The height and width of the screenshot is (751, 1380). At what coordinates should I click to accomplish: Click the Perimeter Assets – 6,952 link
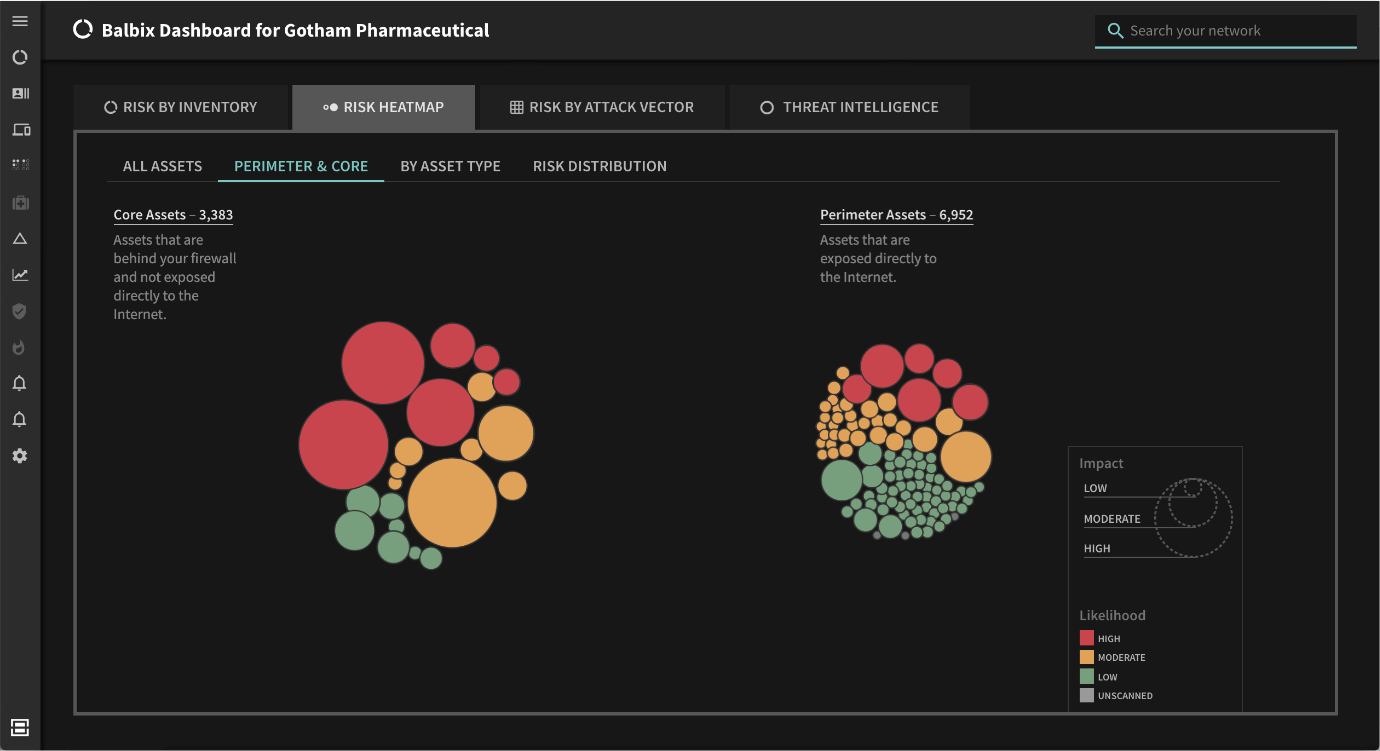[897, 215]
